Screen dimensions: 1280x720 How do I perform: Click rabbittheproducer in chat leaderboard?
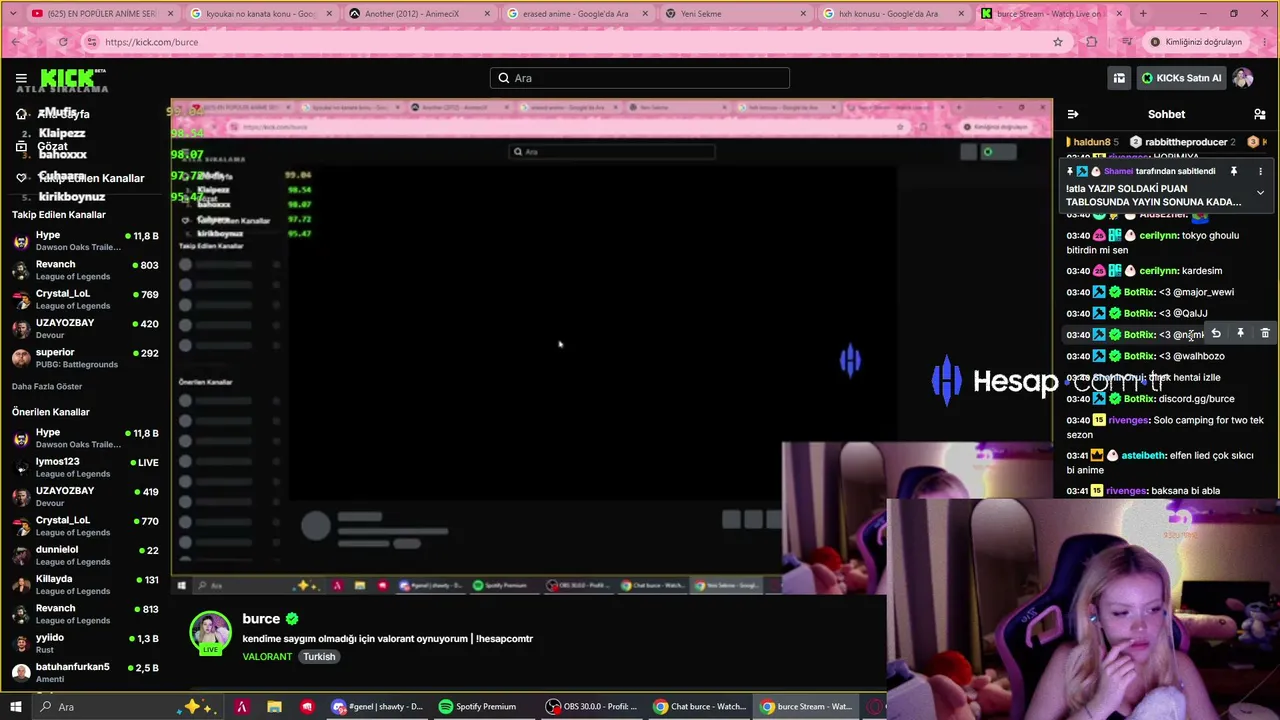pos(1184,142)
